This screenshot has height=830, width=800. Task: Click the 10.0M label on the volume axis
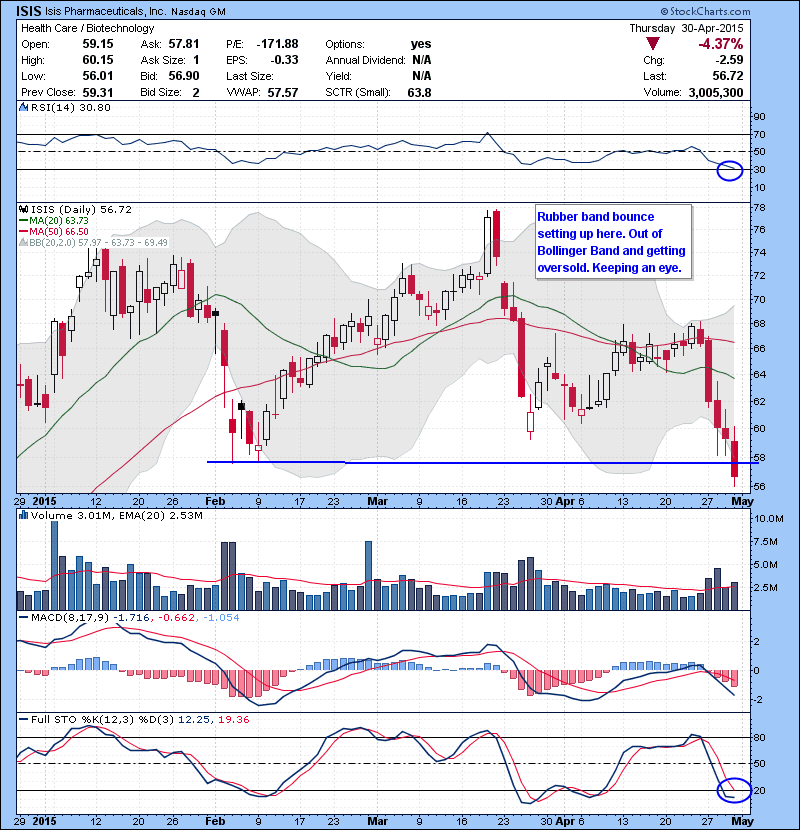click(768, 518)
